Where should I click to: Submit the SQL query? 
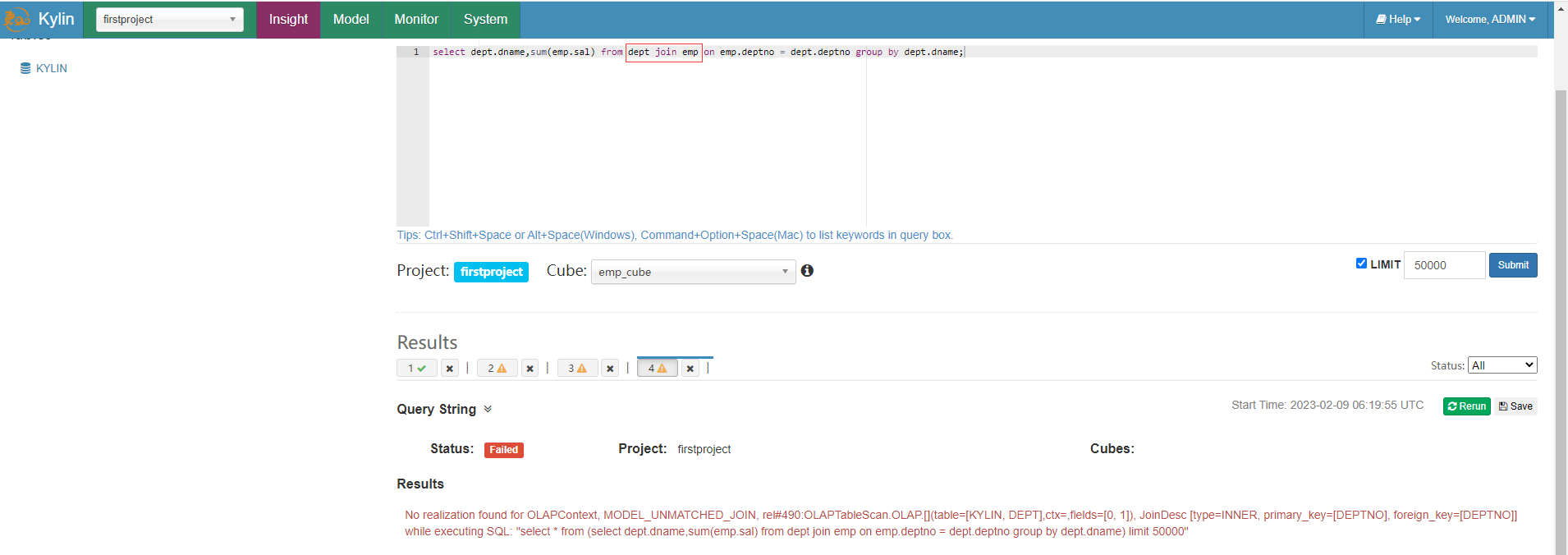click(x=1513, y=265)
